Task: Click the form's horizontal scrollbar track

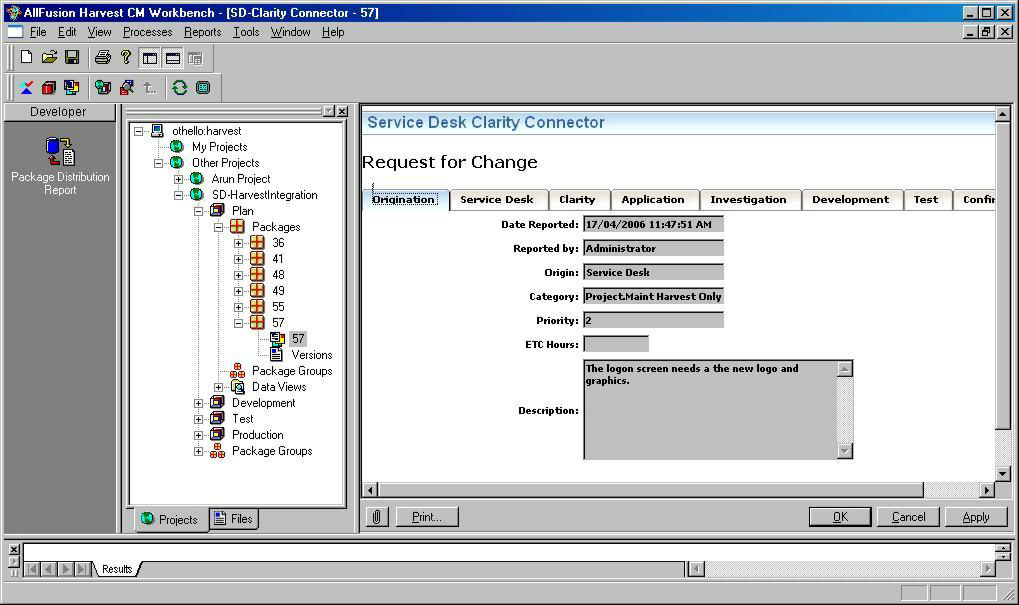Action: (650, 490)
